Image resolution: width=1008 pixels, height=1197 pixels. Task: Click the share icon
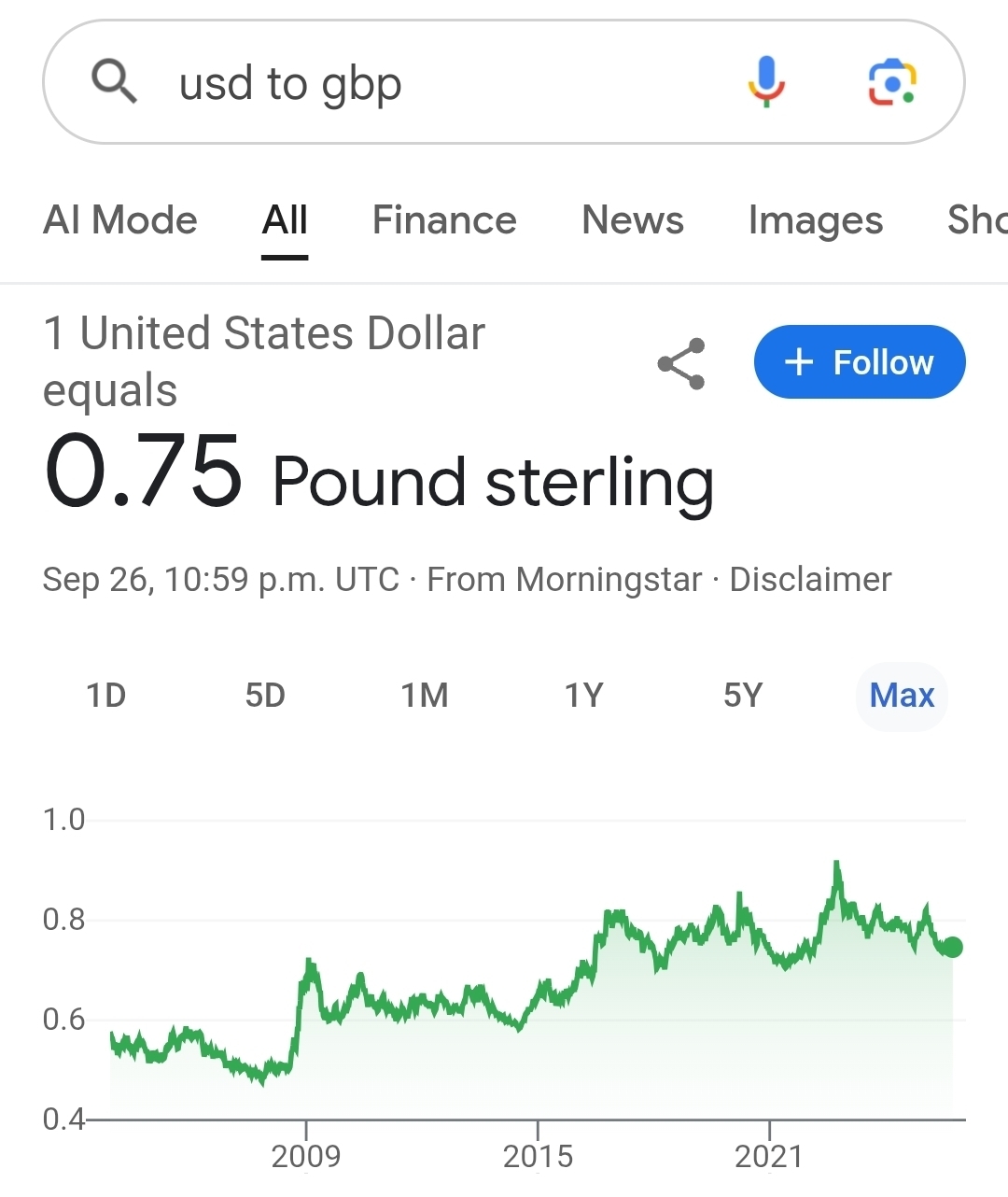coord(681,364)
